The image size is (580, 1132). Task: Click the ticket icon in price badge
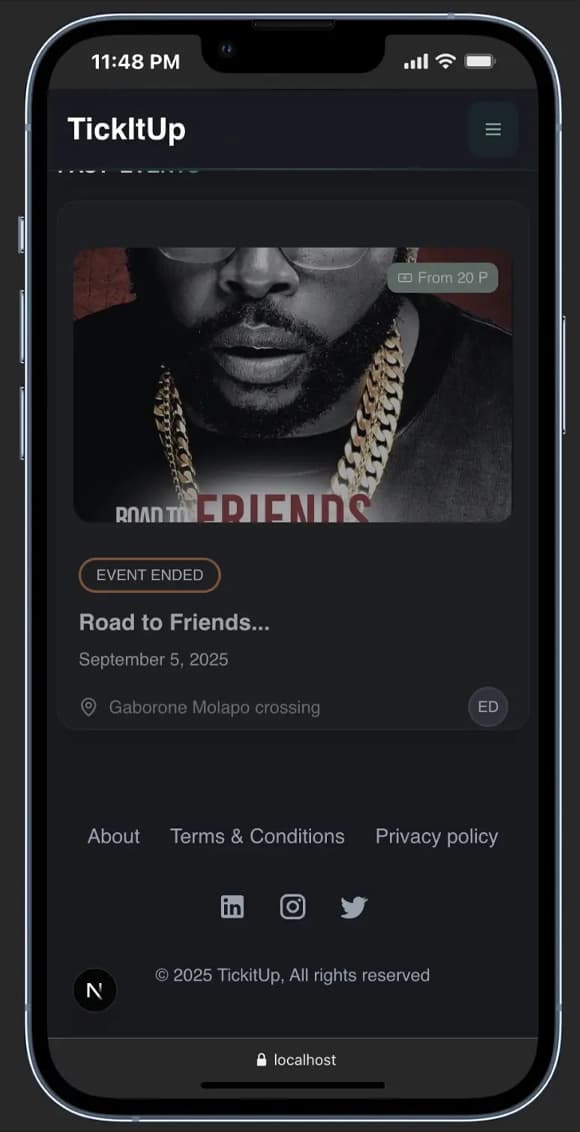[405, 277]
